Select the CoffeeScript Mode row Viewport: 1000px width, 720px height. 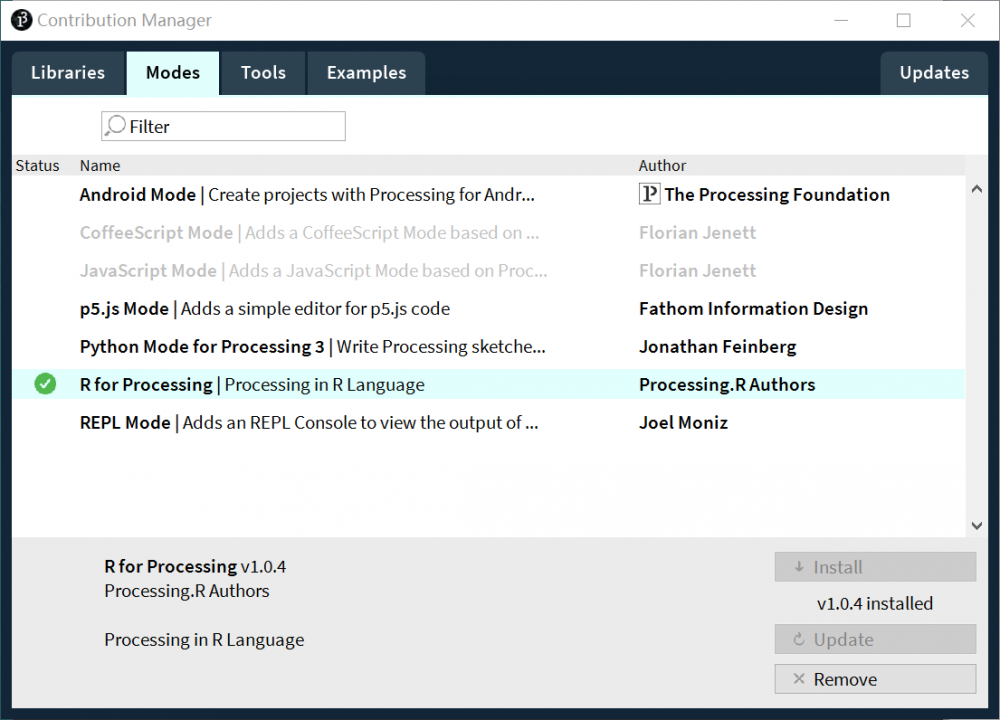pyautogui.click(x=489, y=233)
